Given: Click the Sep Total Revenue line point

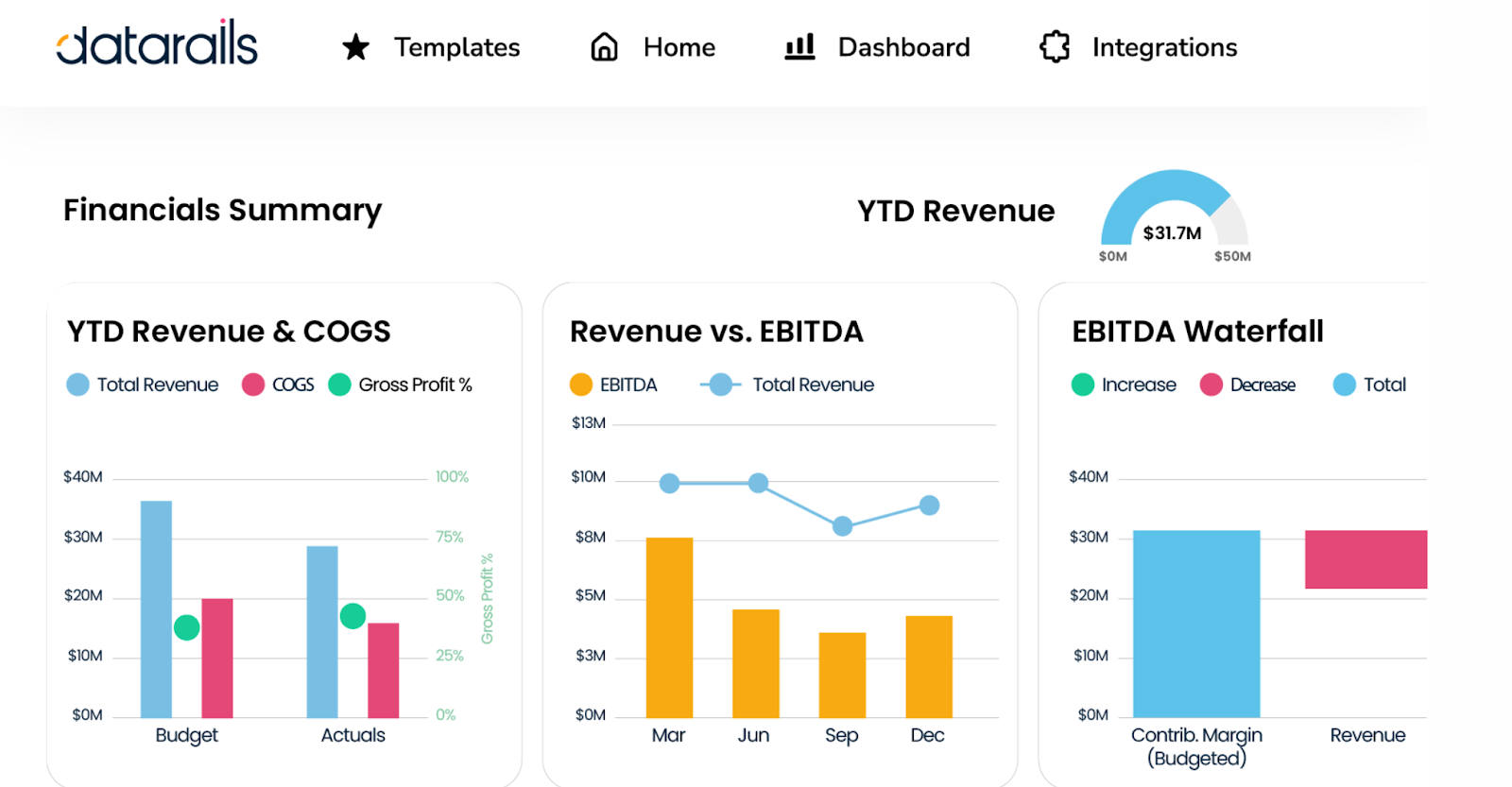Looking at the screenshot, I should pos(842,526).
